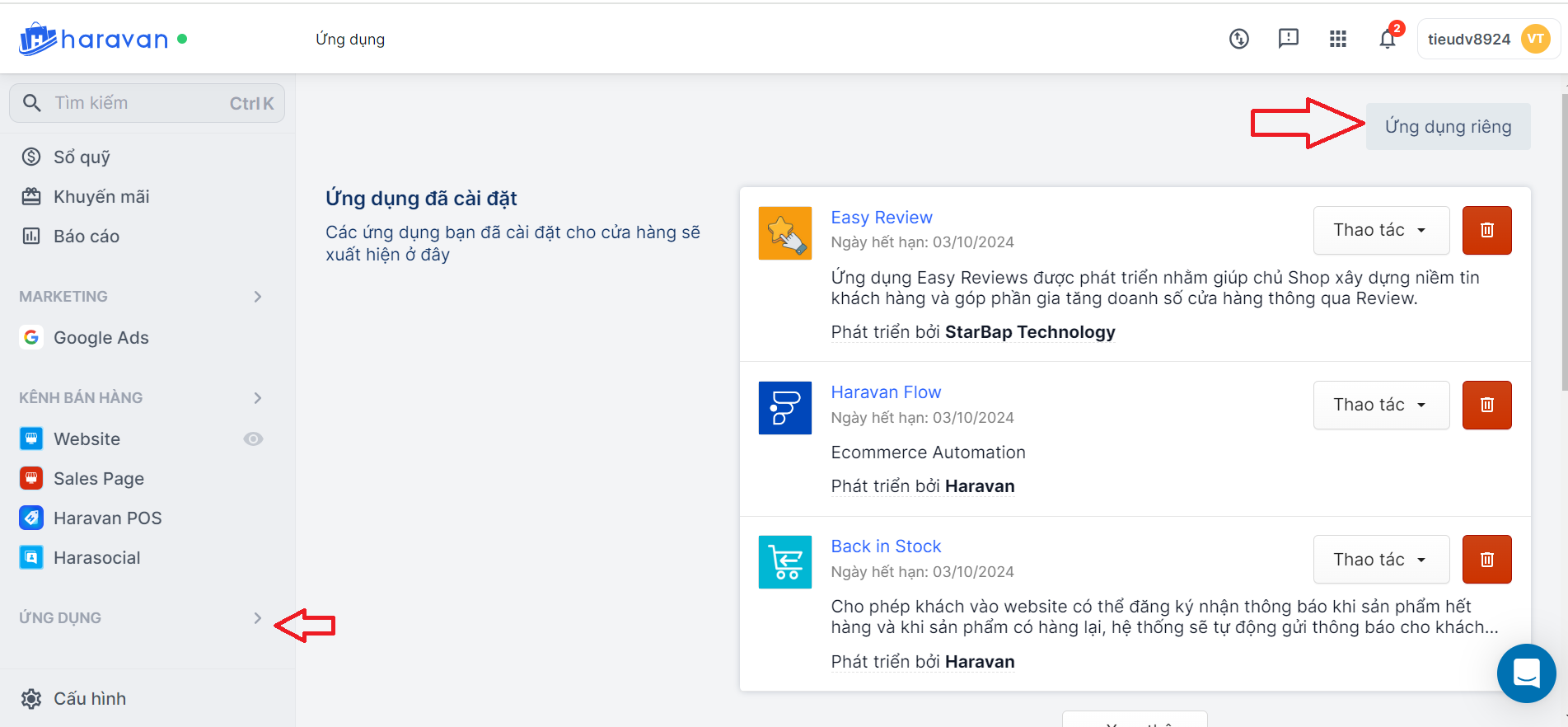1568x727 pixels.
Task: Click the Harasocial icon
Action: pos(31,557)
